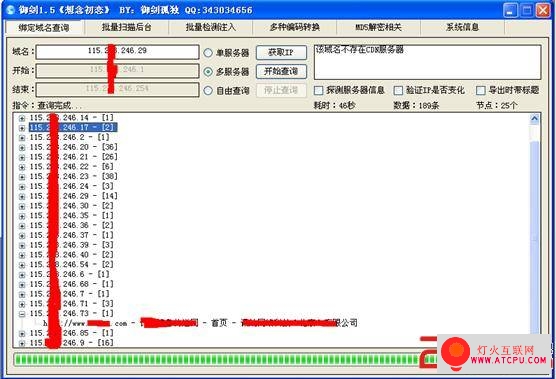Click inside the 域名 input field
Image resolution: width=556 pixels, height=379 pixels.
[117, 52]
